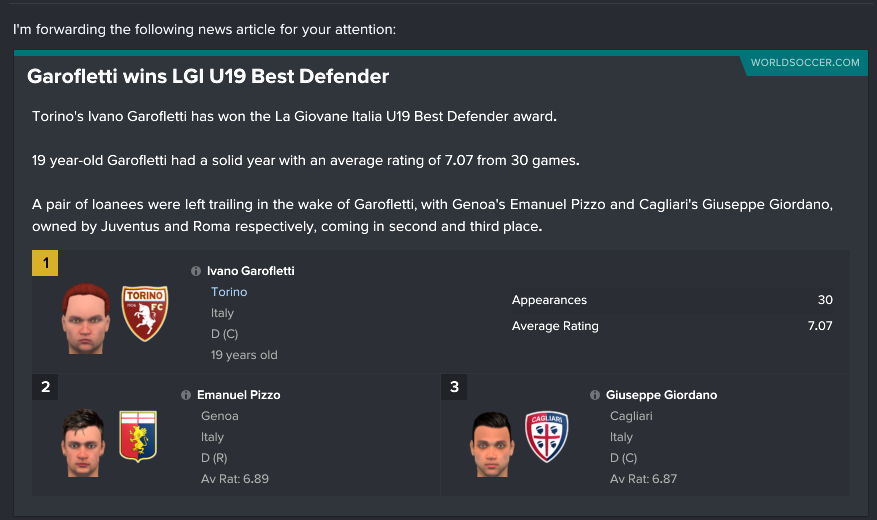Open the Genoa club crest
This screenshot has height=520, width=877.
click(138, 437)
